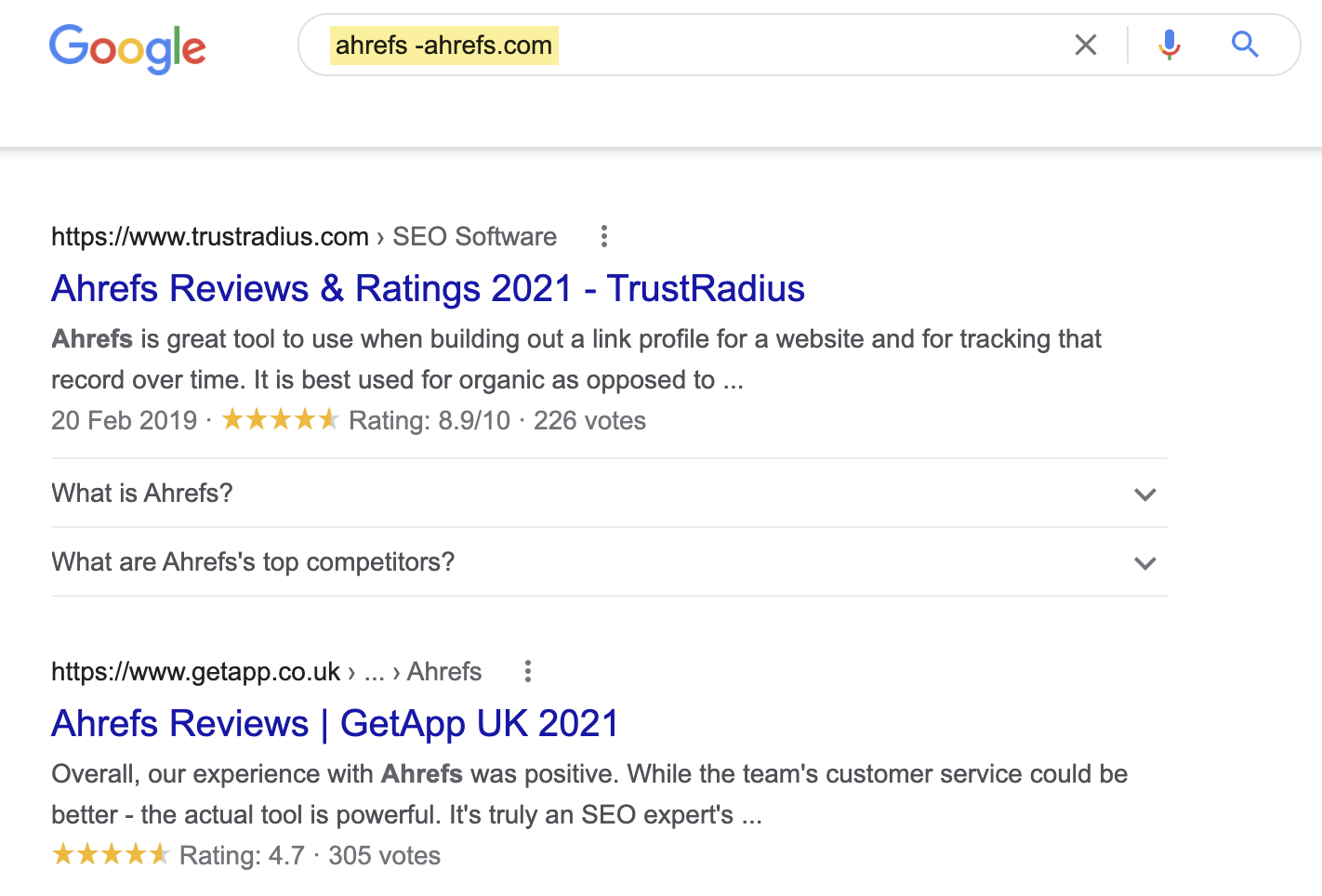The width and height of the screenshot is (1322, 896).
Task: Click the Google voice search microphone icon
Action: click(x=1169, y=44)
